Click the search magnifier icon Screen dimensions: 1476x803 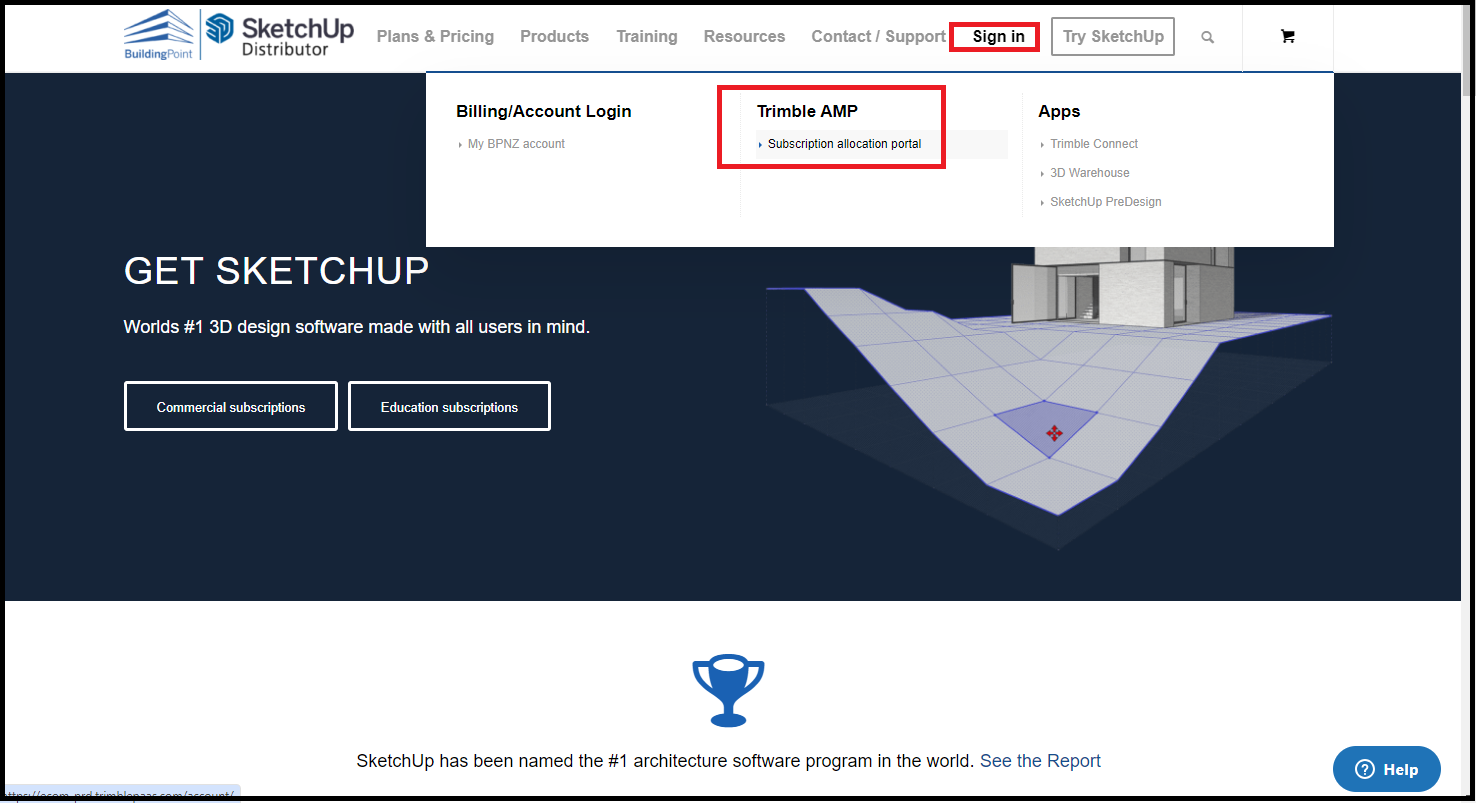point(1207,37)
